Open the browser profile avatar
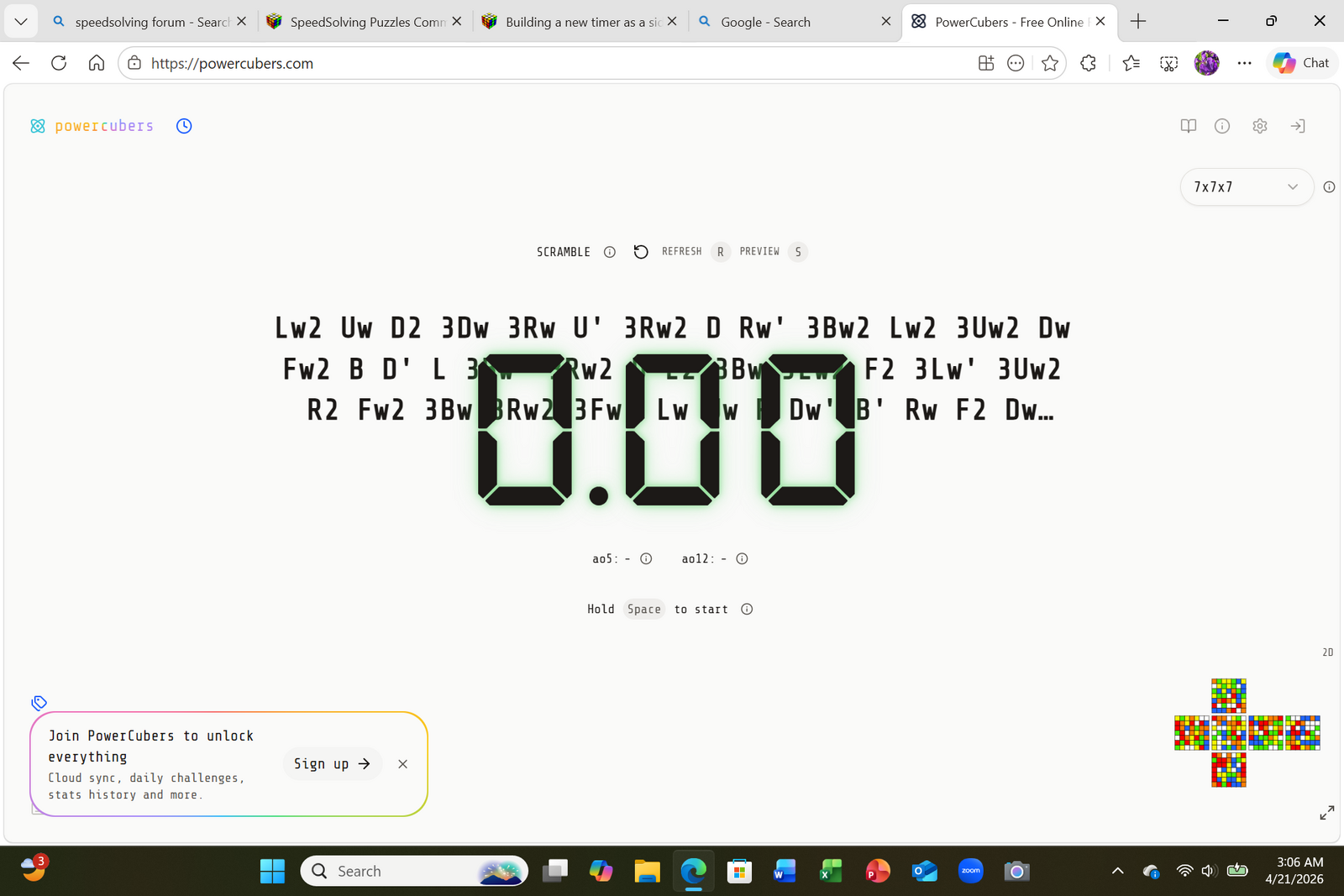The image size is (1344, 896). tap(1207, 63)
